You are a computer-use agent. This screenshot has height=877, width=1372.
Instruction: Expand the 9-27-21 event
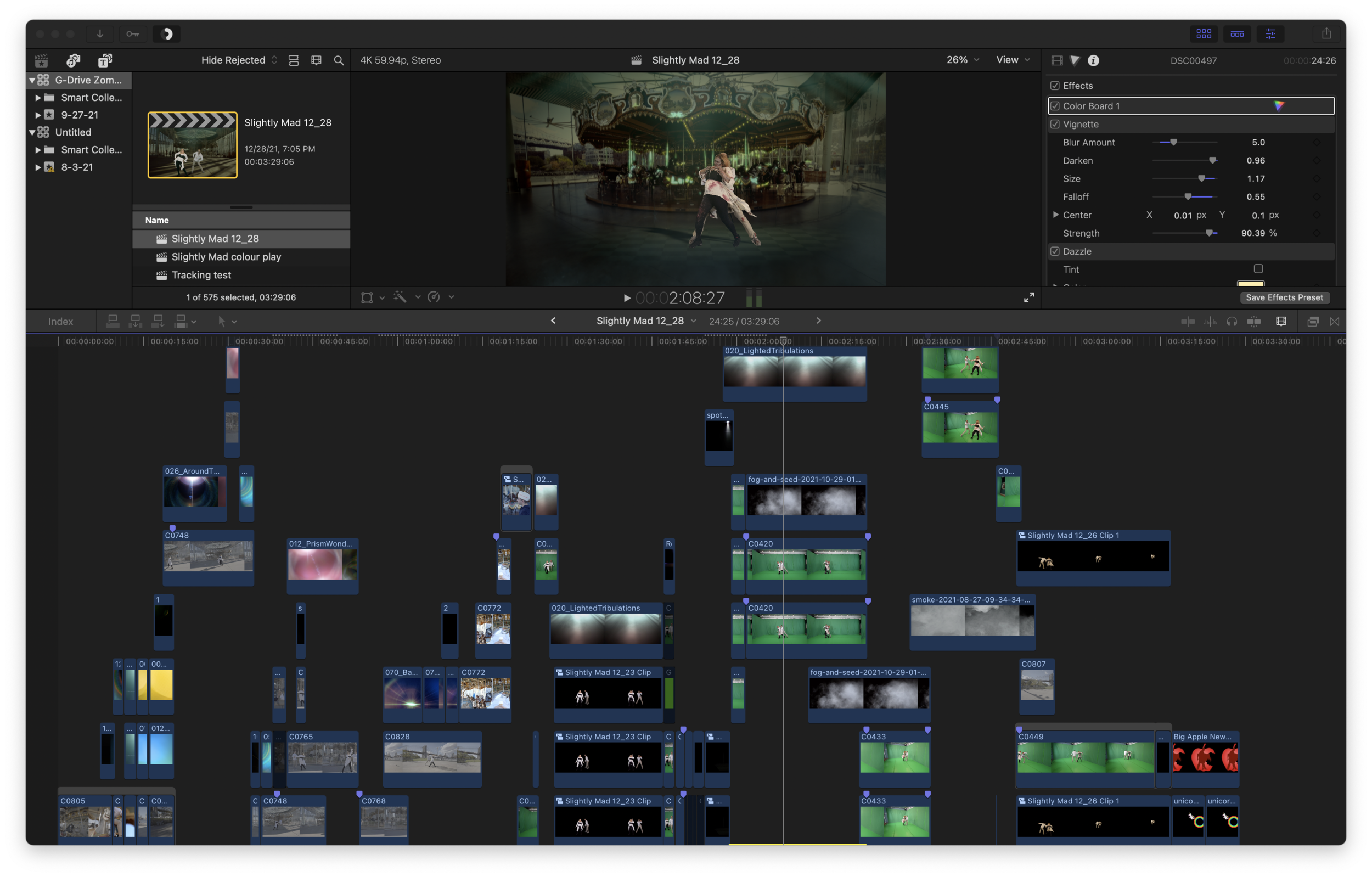coord(38,115)
